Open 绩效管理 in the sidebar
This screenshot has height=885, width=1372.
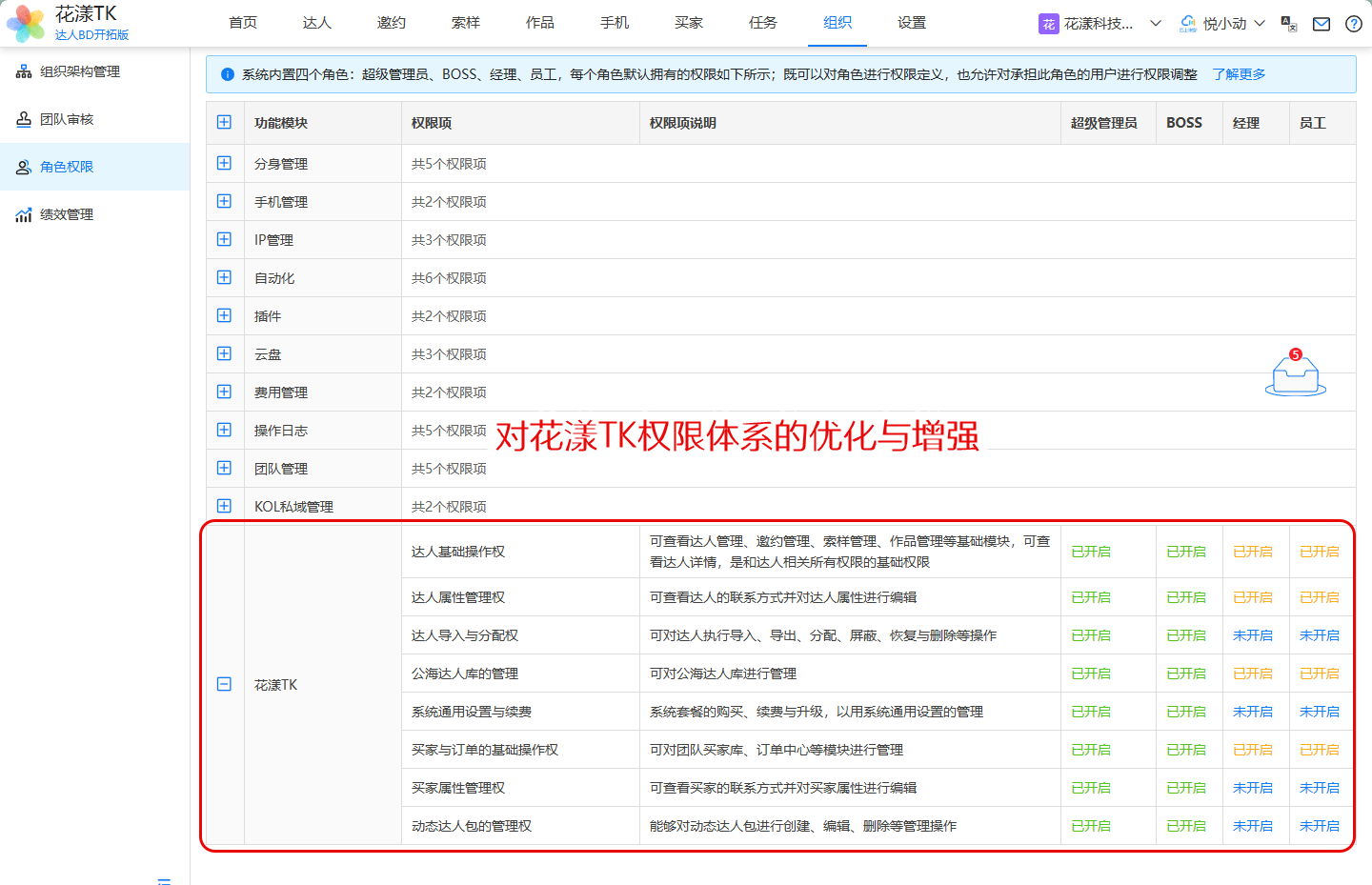pos(67,214)
